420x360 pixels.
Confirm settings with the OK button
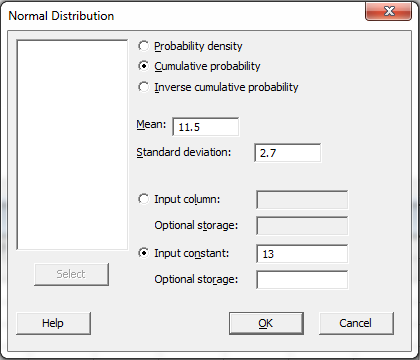click(x=266, y=323)
